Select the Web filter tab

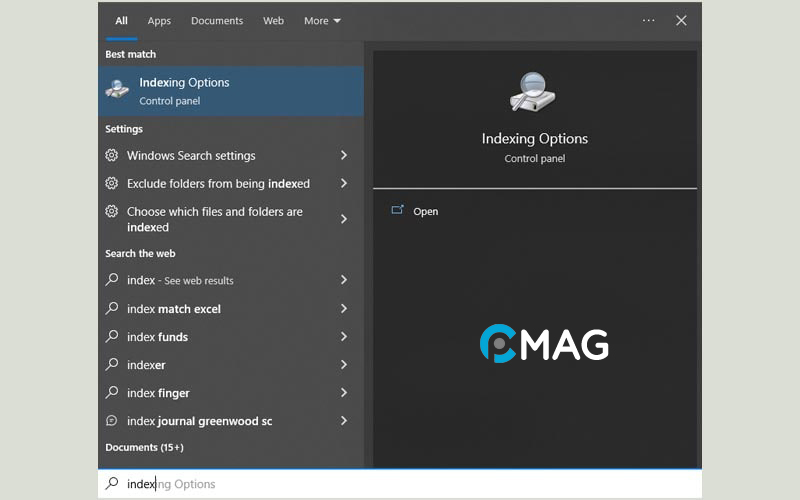273,21
